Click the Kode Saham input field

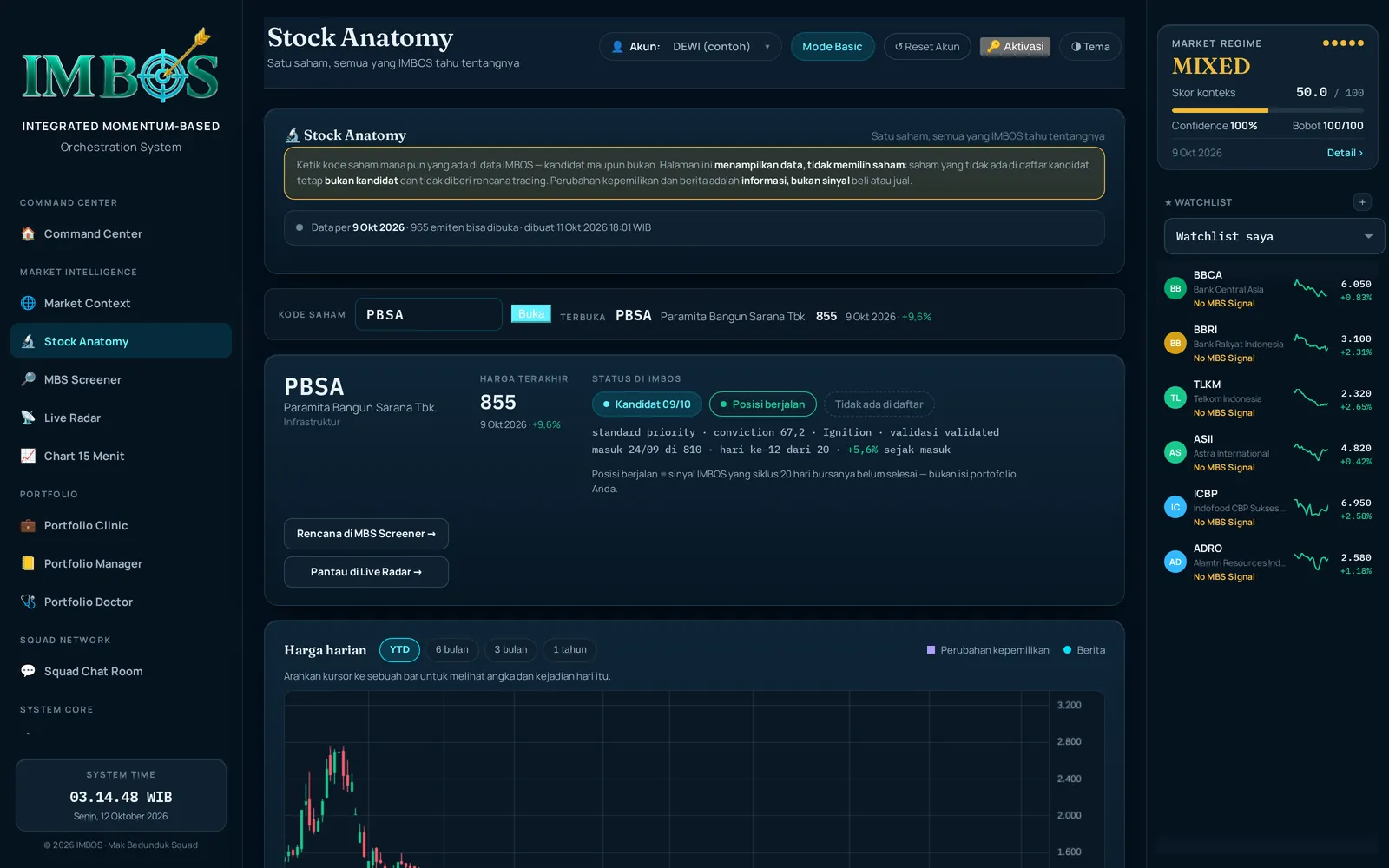pos(429,314)
